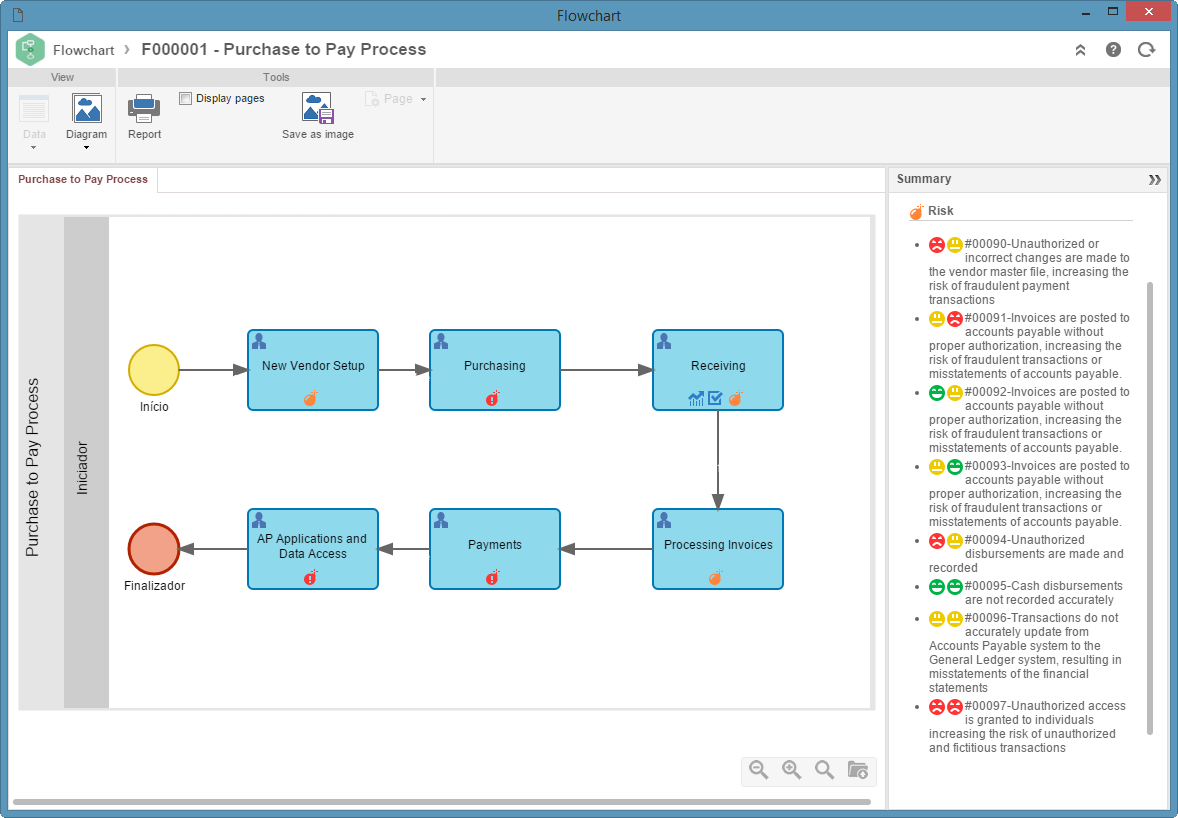
Task: Collapse the Summary panel chevrons
Action: [x=1155, y=180]
